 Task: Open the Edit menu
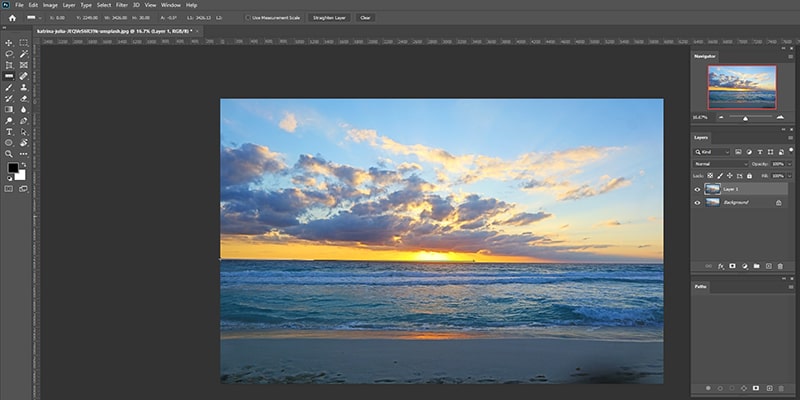pyautogui.click(x=33, y=5)
